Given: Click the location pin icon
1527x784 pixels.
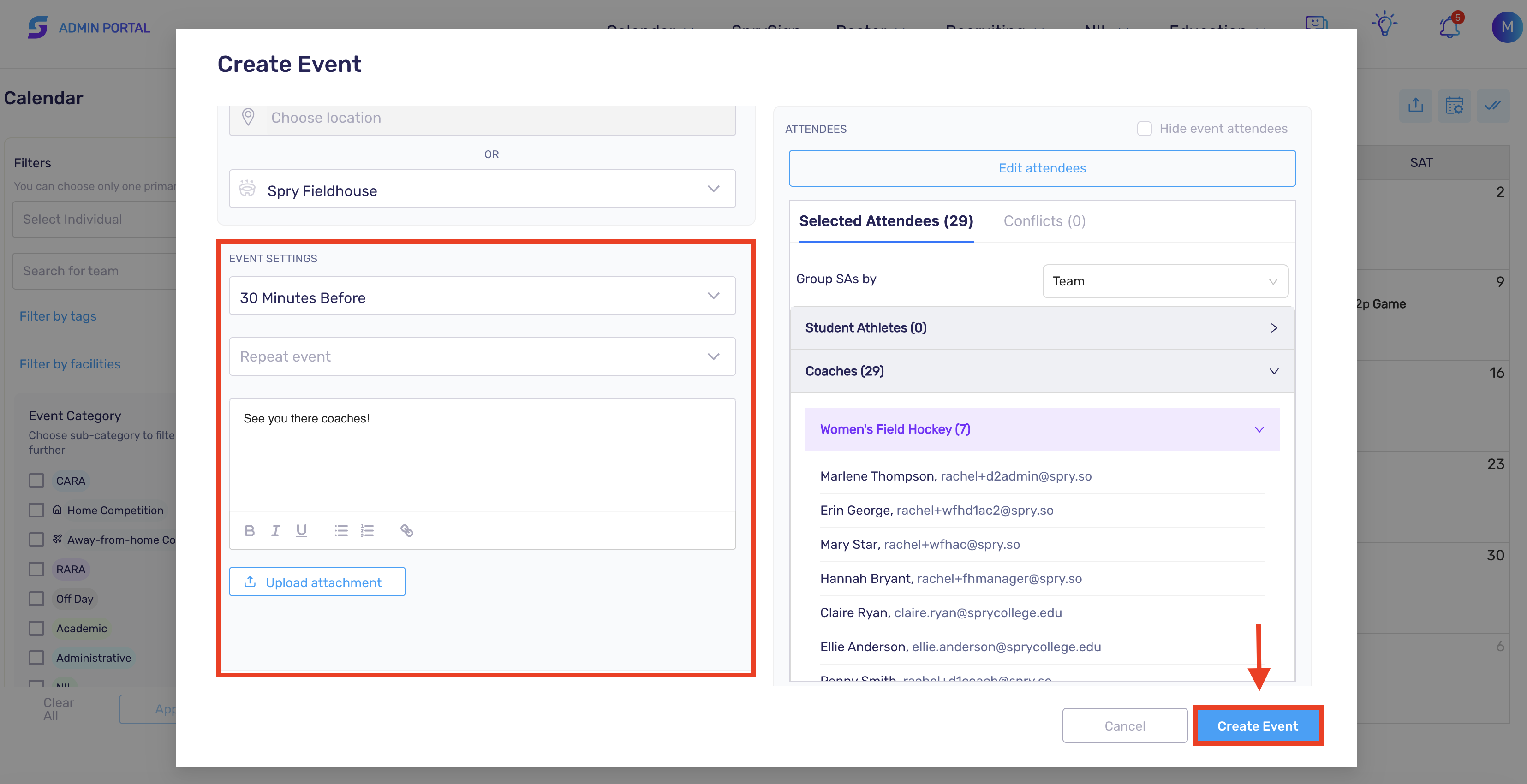Looking at the screenshot, I should pyautogui.click(x=248, y=117).
